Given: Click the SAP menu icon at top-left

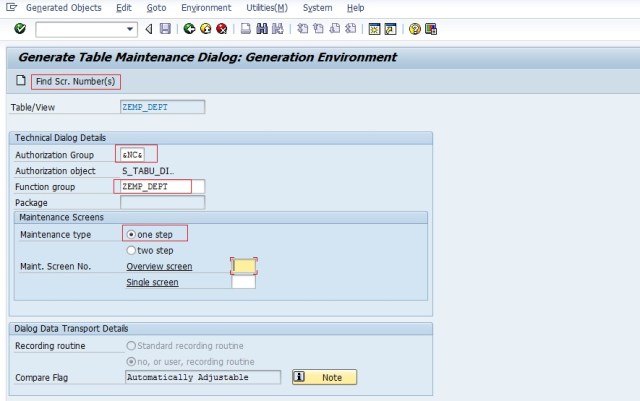Looking at the screenshot, I should click(x=11, y=7).
